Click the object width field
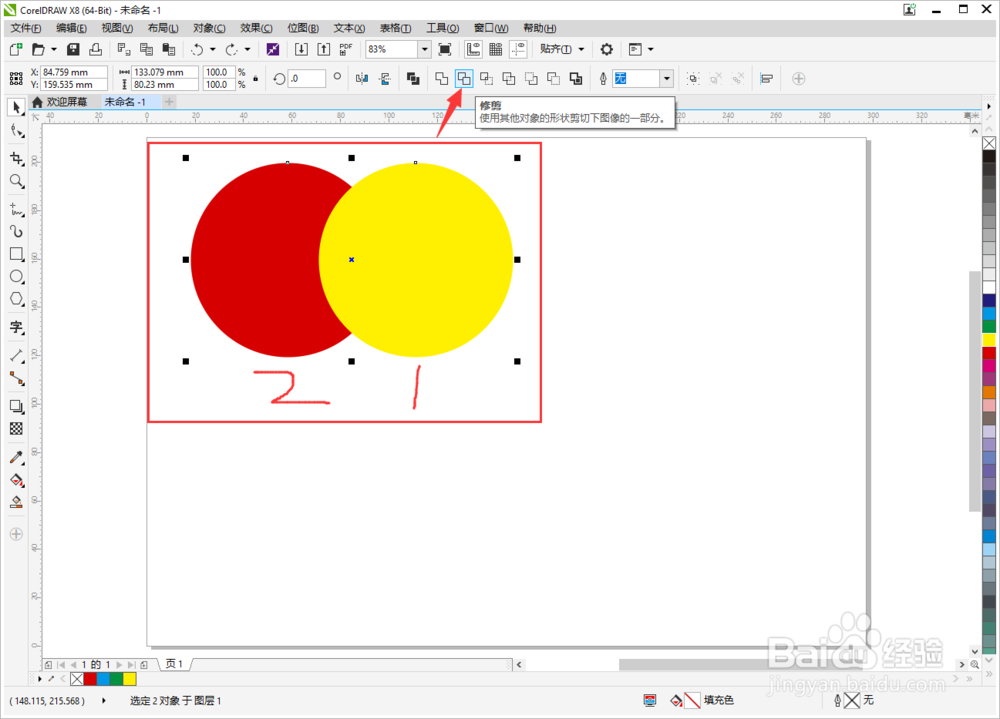This screenshot has width=1000, height=719. click(x=165, y=72)
